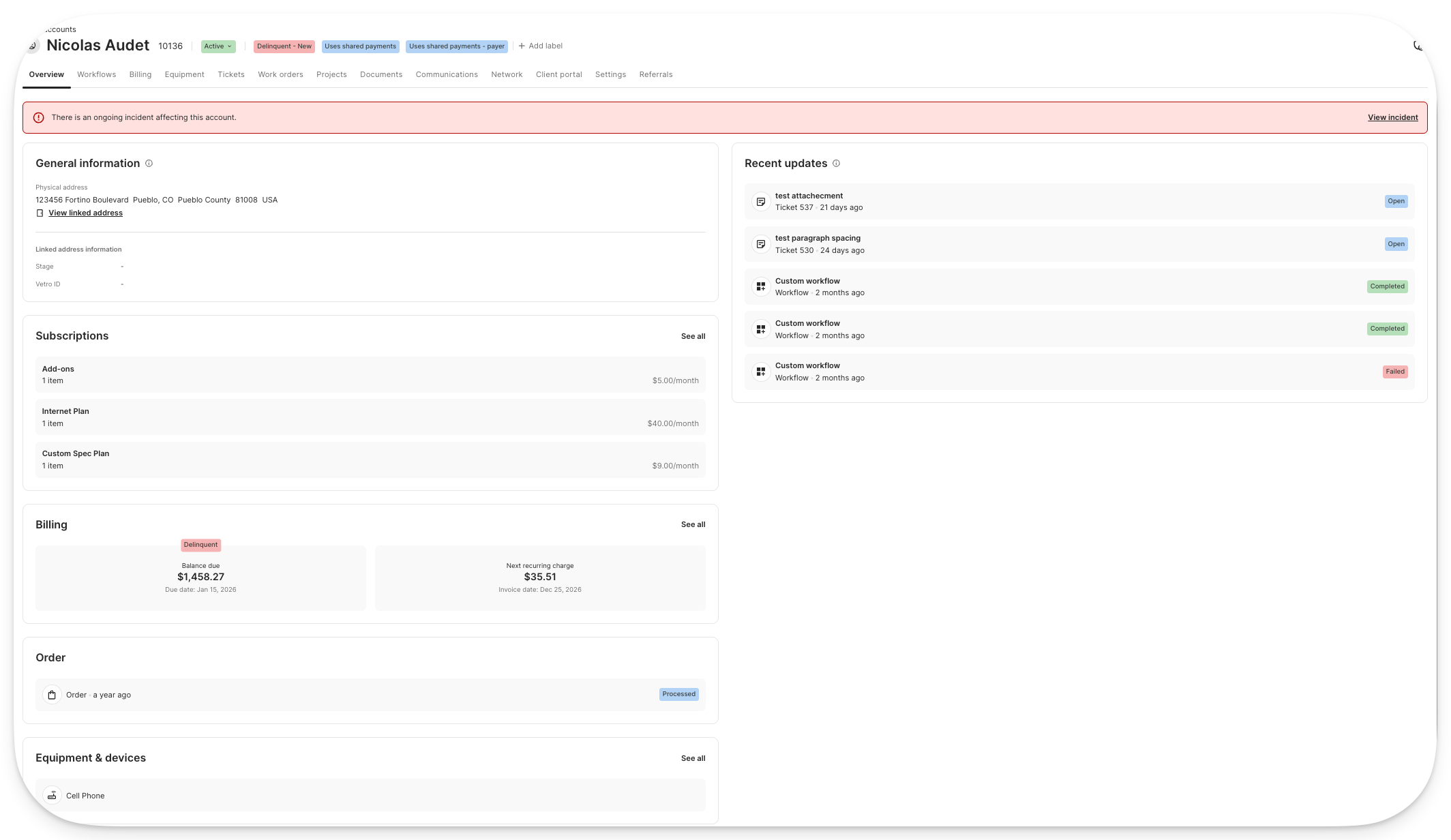Open the Balance due billing card
Screen dimensions: 1451x840
click(x=200, y=577)
